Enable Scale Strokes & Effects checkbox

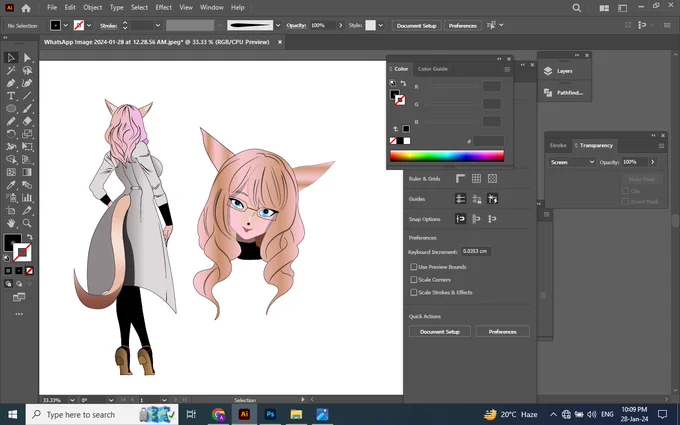tap(414, 292)
